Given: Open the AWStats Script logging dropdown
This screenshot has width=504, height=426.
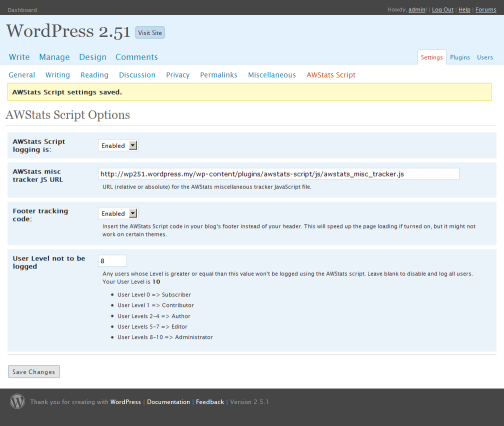Looking at the screenshot, I should 118,146.
